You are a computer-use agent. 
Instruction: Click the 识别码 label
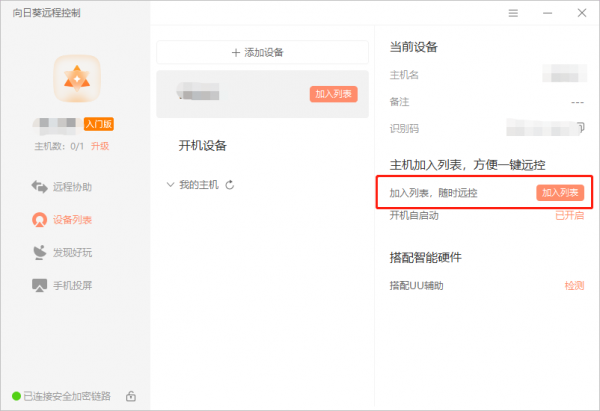click(404, 129)
